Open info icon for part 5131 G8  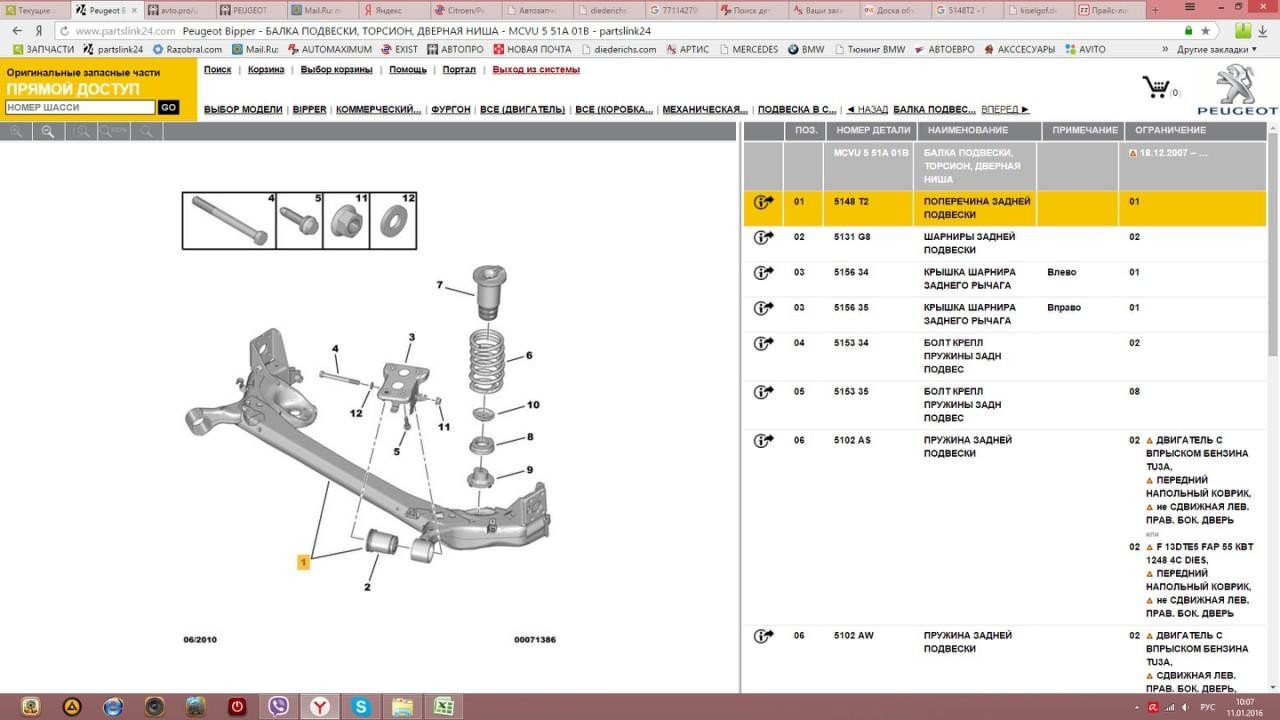tap(763, 238)
